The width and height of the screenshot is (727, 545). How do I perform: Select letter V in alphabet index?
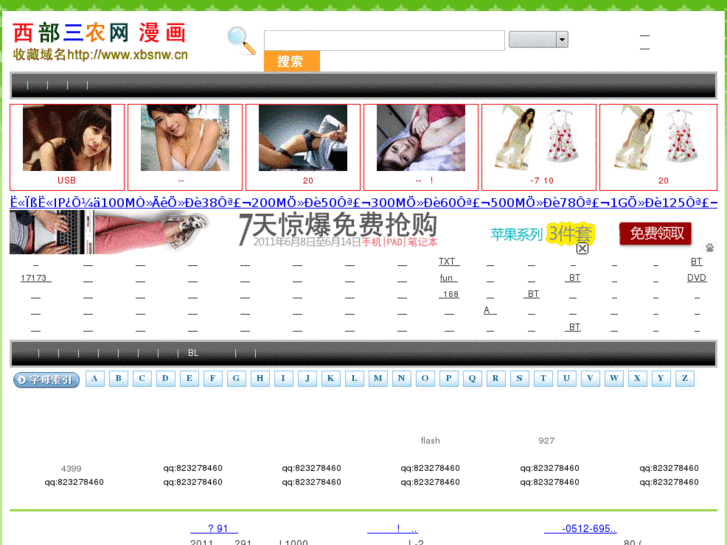[590, 378]
